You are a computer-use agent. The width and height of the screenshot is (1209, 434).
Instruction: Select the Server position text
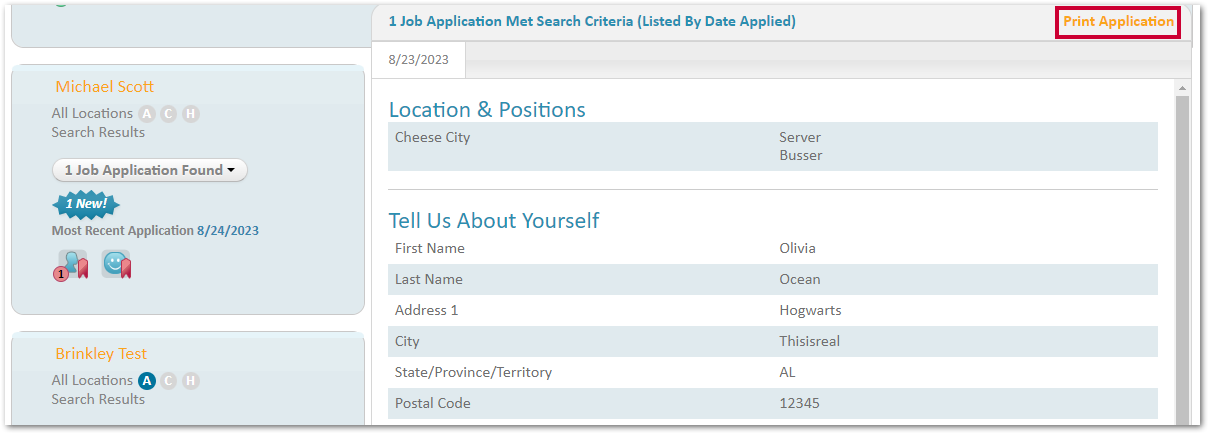[800, 138]
